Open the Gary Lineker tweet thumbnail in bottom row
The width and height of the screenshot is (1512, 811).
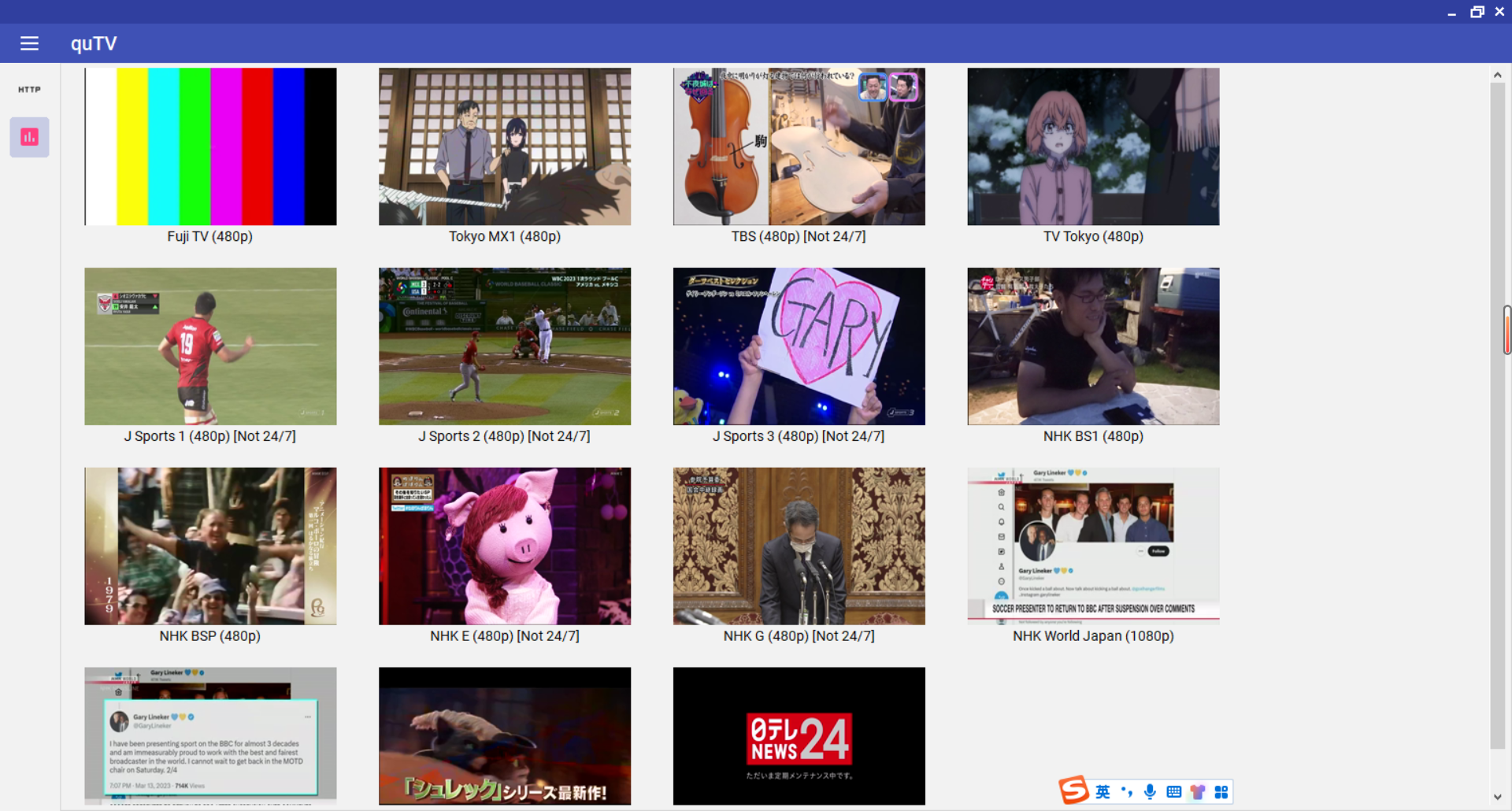210,736
